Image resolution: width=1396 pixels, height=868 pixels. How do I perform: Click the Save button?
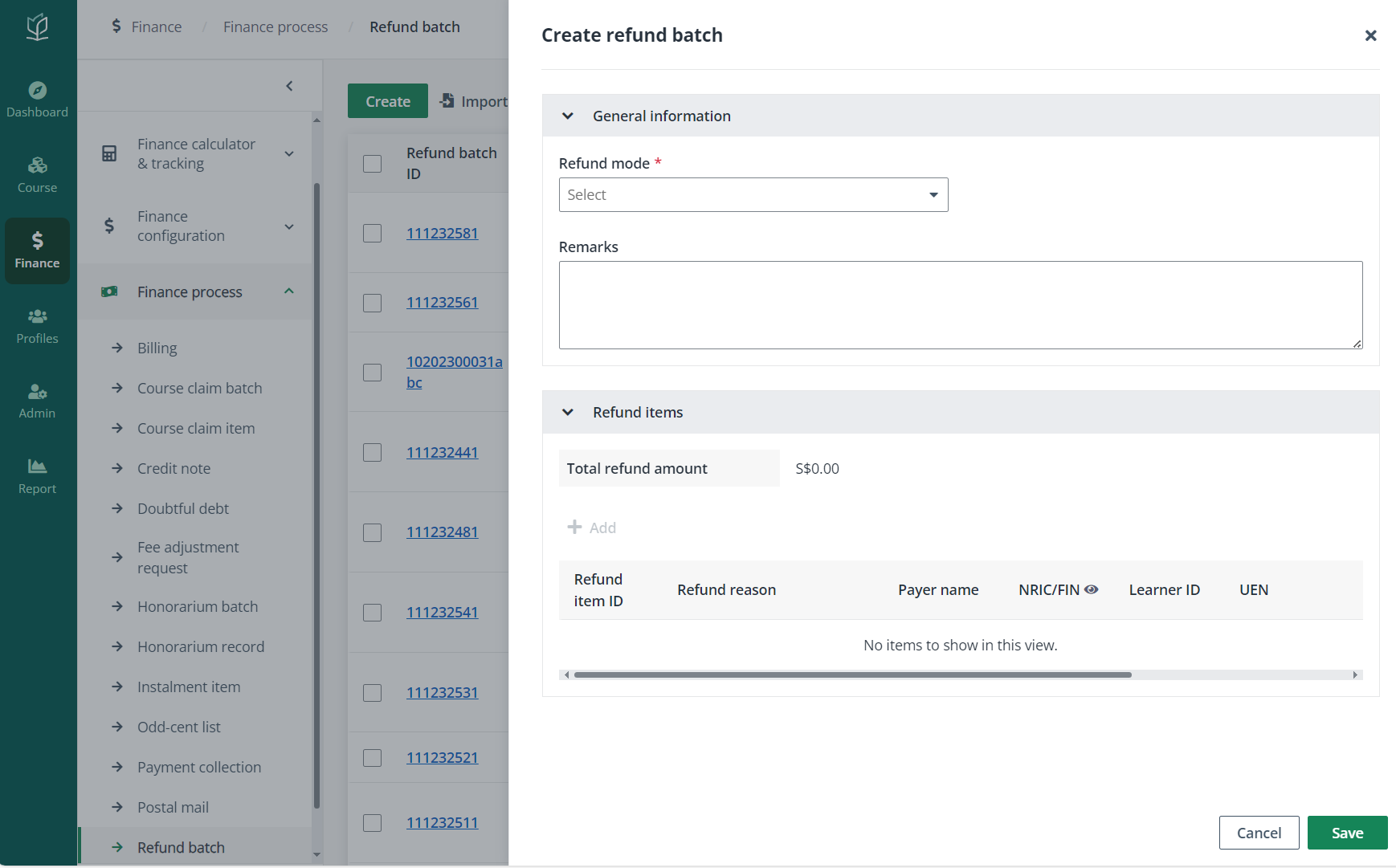(x=1347, y=833)
